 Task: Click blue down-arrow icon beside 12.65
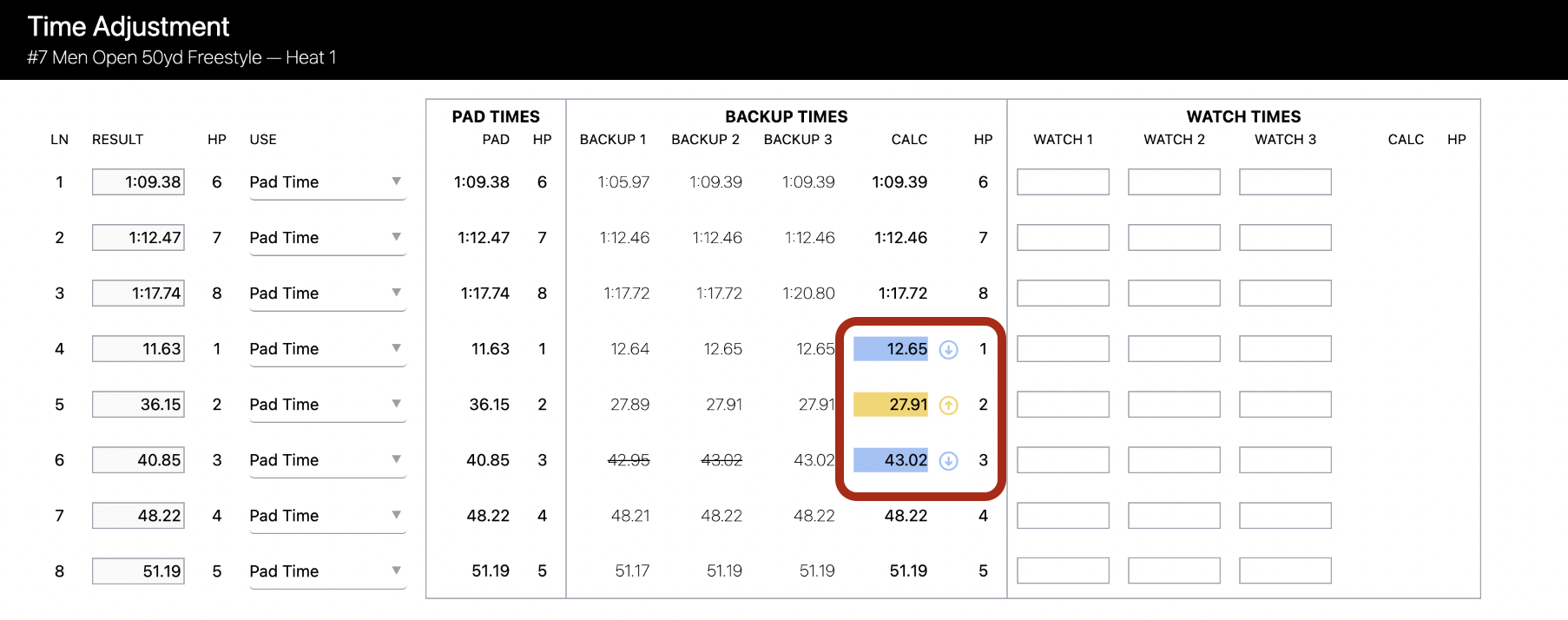[949, 349]
